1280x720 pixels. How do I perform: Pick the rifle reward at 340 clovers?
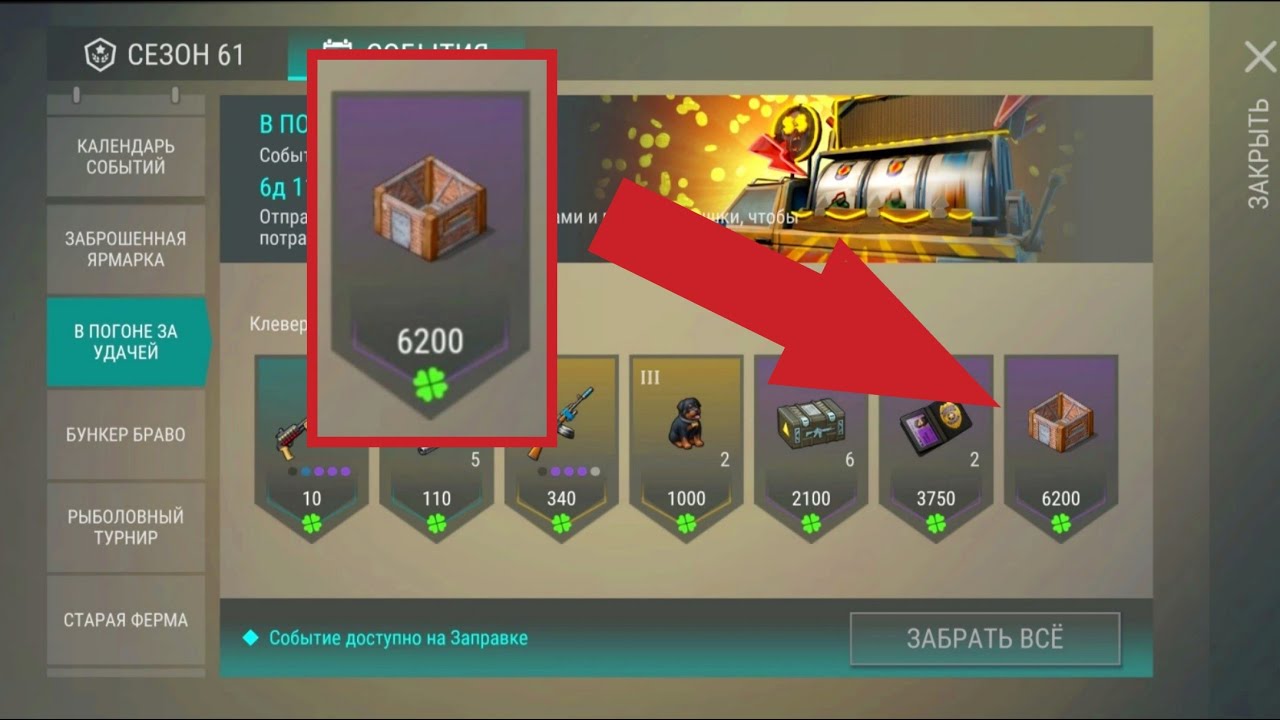click(x=561, y=447)
